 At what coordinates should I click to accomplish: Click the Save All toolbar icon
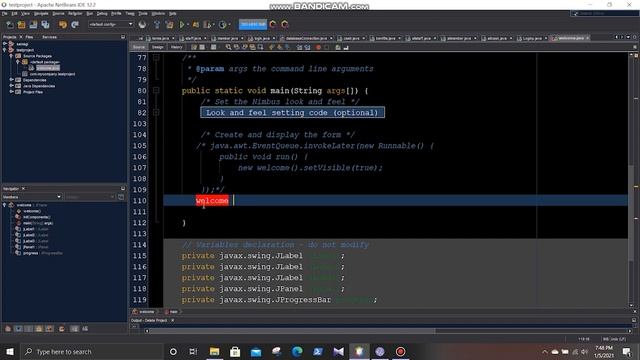[x=45, y=25]
